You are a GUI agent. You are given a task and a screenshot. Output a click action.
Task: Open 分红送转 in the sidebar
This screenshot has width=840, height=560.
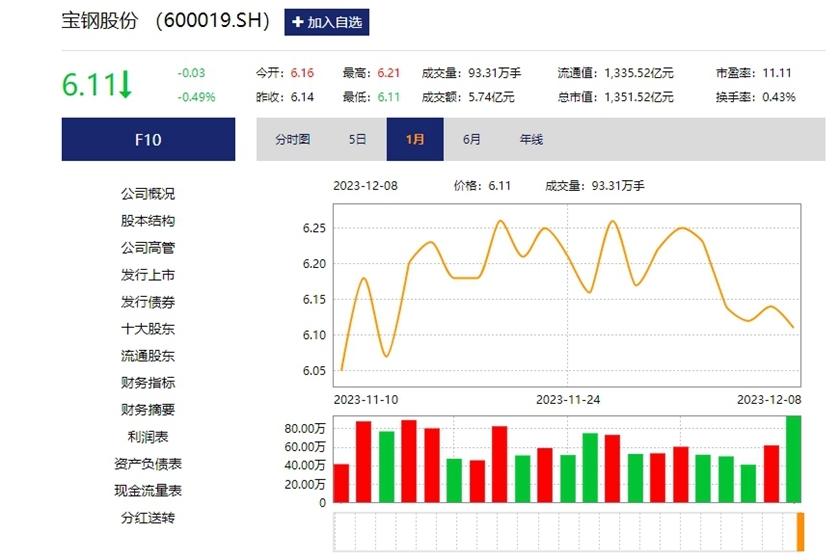148,518
